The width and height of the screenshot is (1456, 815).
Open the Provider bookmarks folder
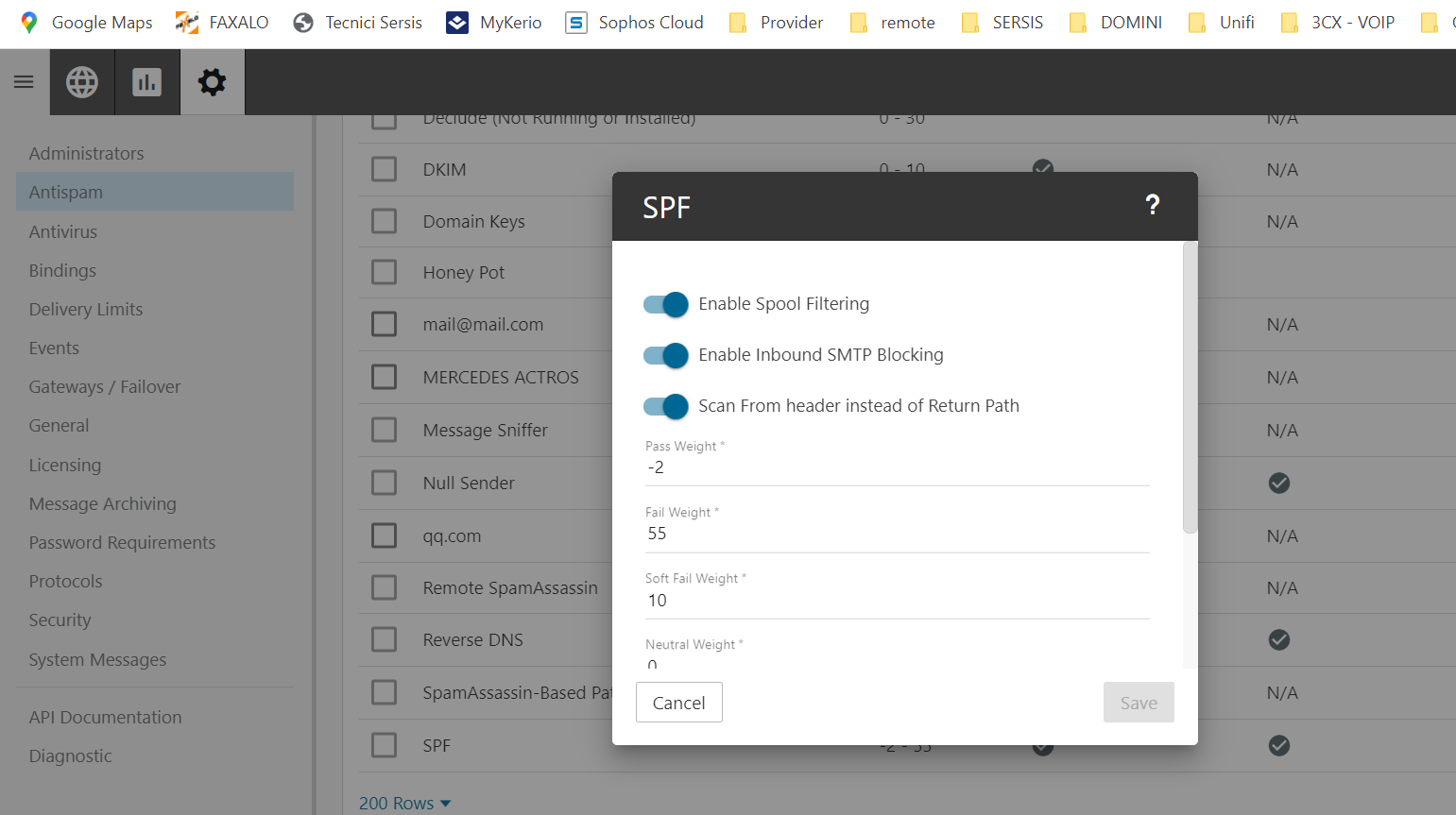tap(776, 23)
